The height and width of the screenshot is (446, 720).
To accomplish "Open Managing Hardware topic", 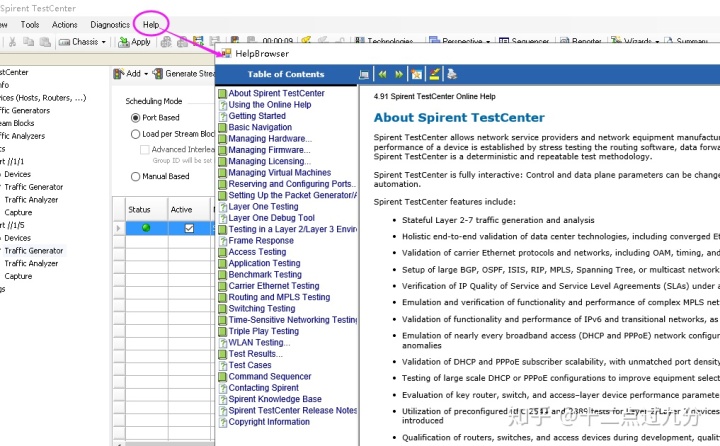I will coord(270,139).
